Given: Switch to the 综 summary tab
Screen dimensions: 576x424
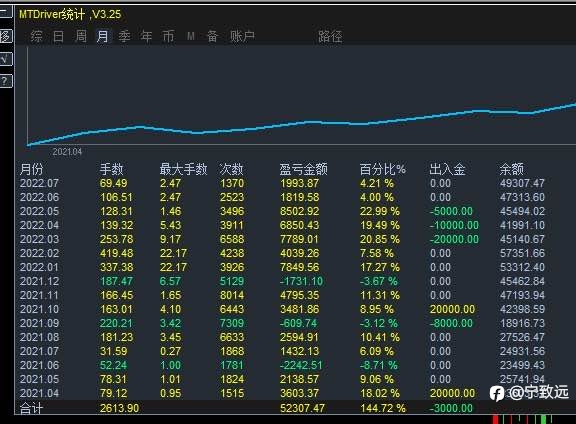Looking at the screenshot, I should click(36, 36).
